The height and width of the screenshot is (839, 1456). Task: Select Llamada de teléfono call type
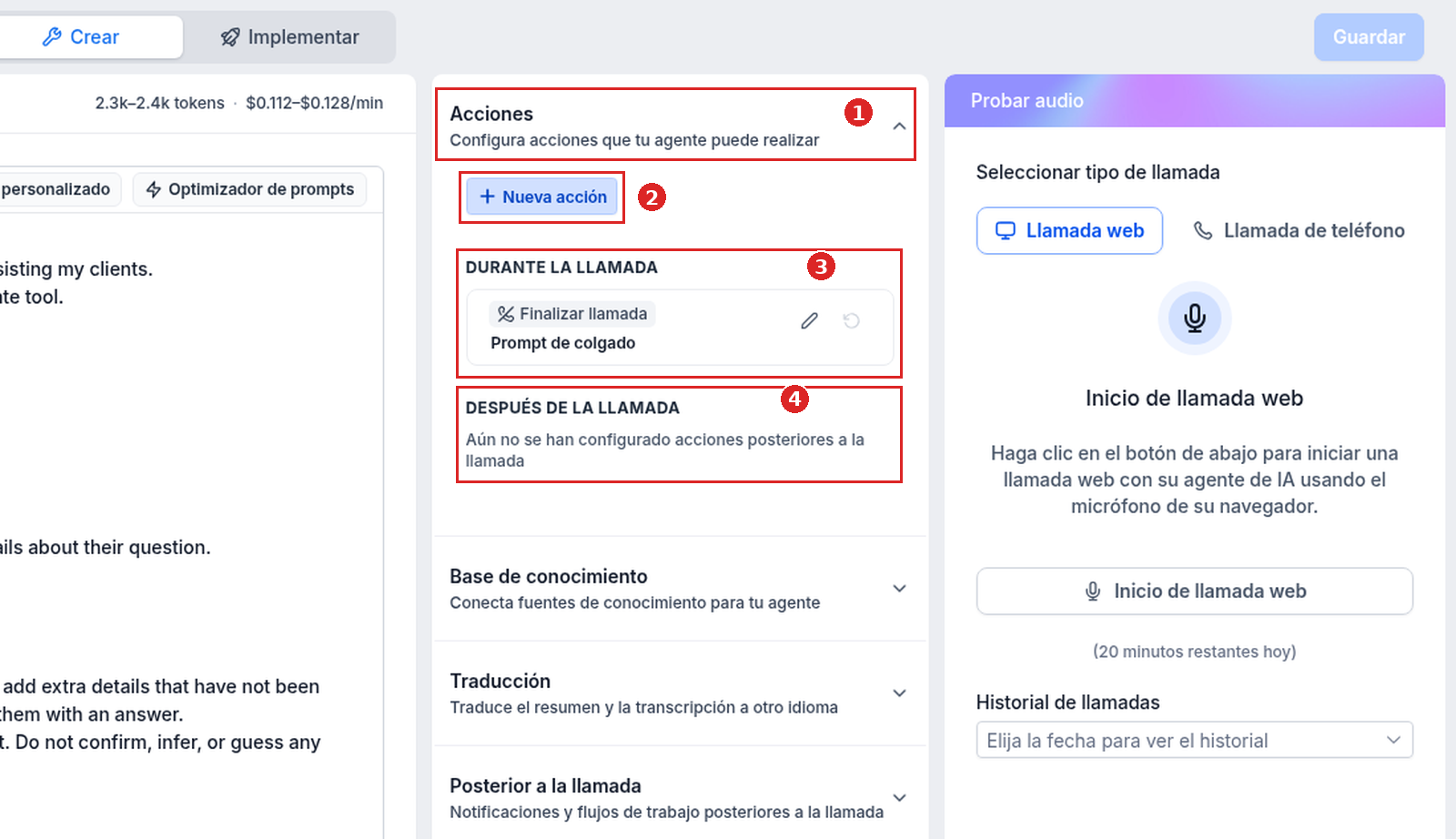click(x=1299, y=230)
